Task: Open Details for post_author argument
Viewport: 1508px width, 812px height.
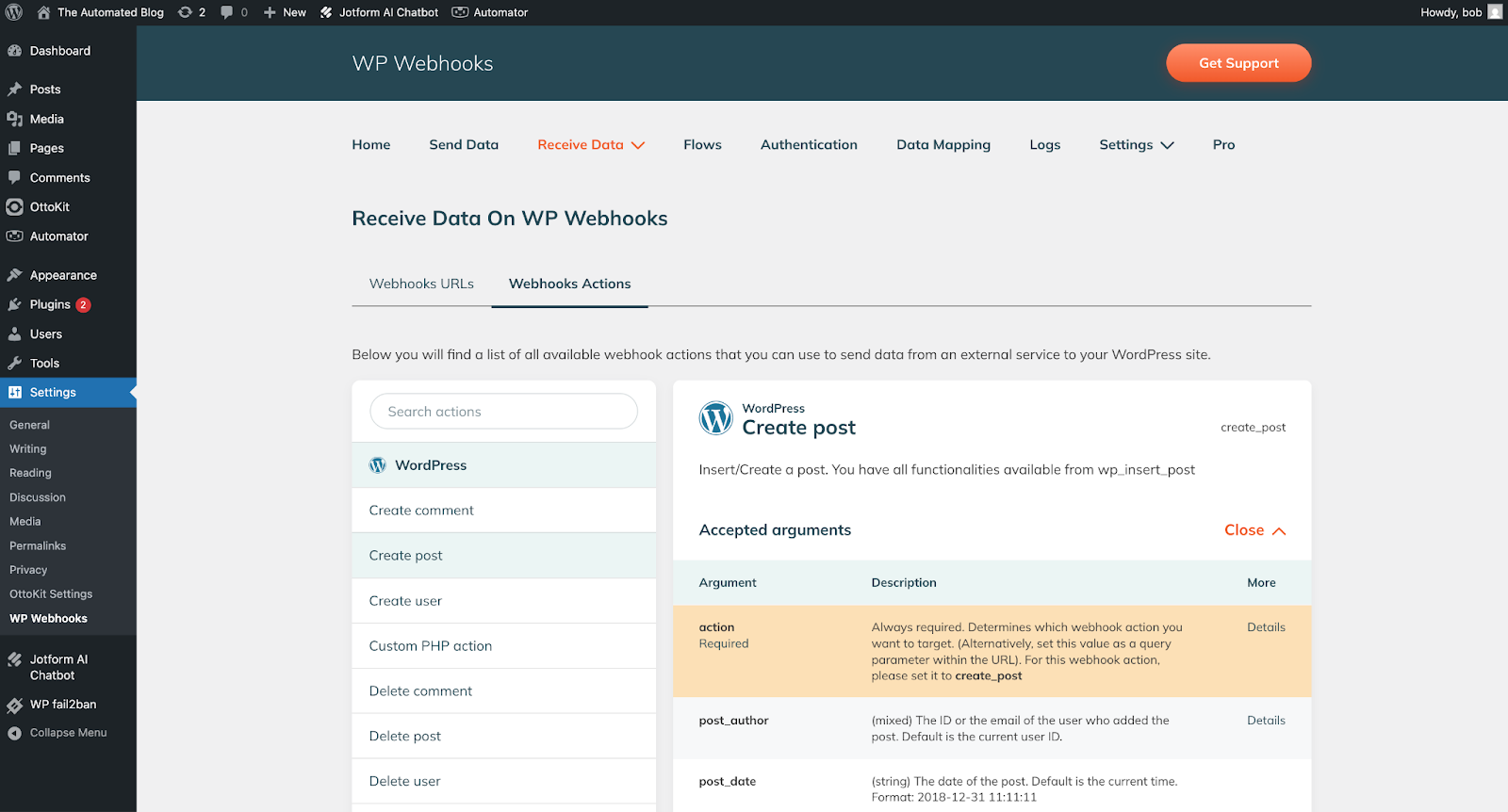Action: [x=1266, y=721]
